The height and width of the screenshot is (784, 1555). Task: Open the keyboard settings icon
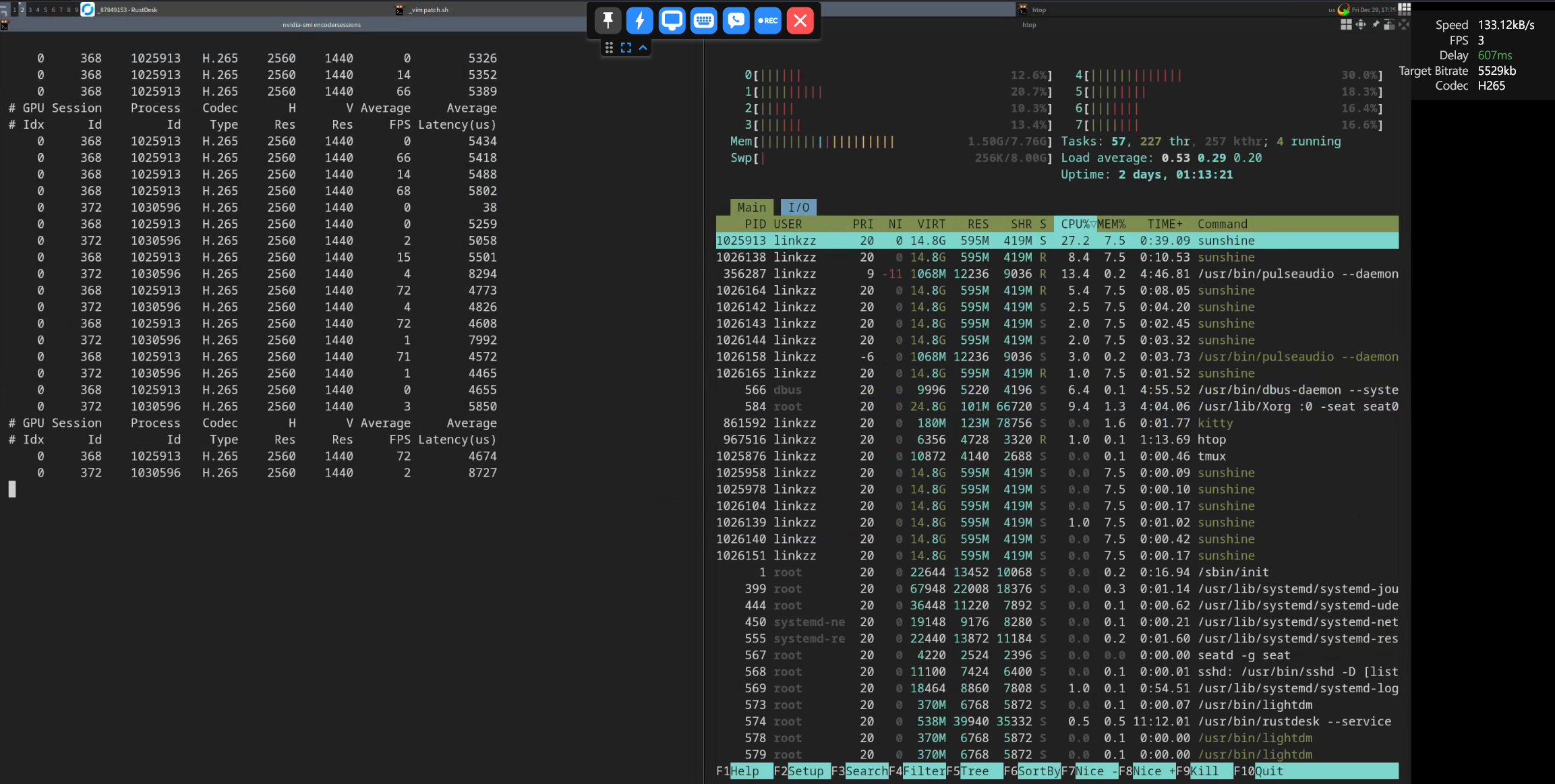pyautogui.click(x=703, y=20)
